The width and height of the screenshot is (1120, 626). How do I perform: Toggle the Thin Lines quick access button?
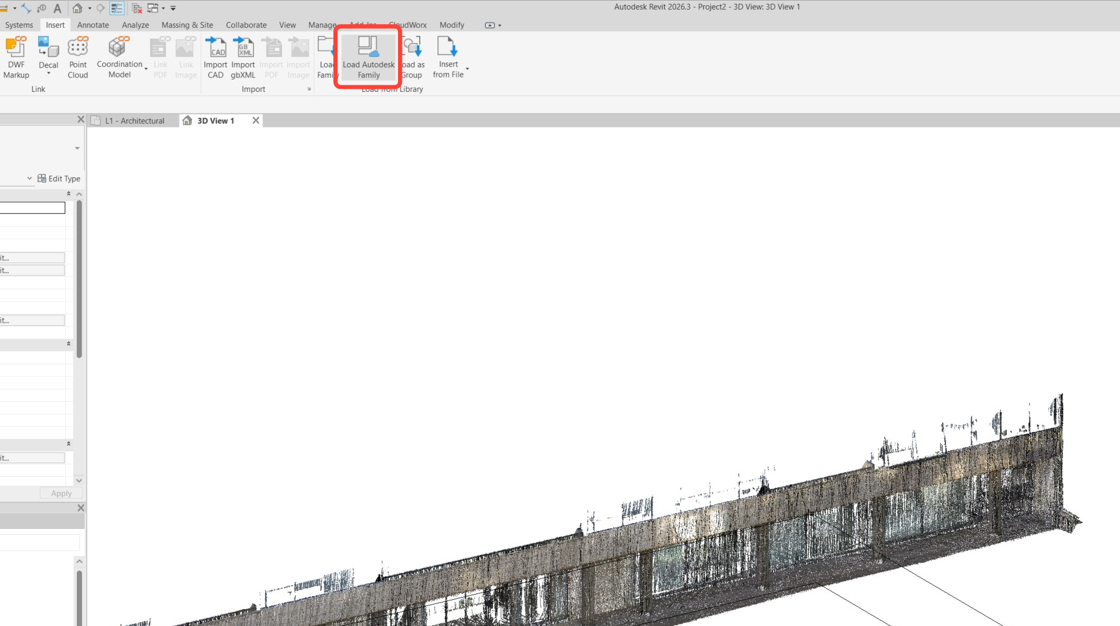tap(117, 9)
